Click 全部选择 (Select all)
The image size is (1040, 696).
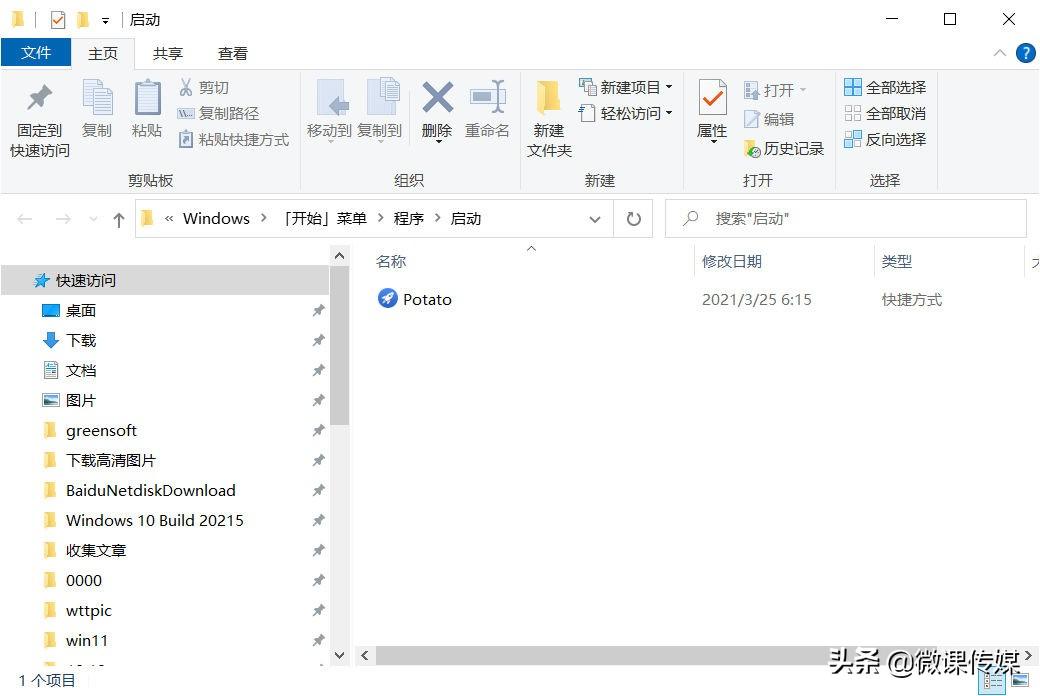pyautogui.click(x=885, y=87)
